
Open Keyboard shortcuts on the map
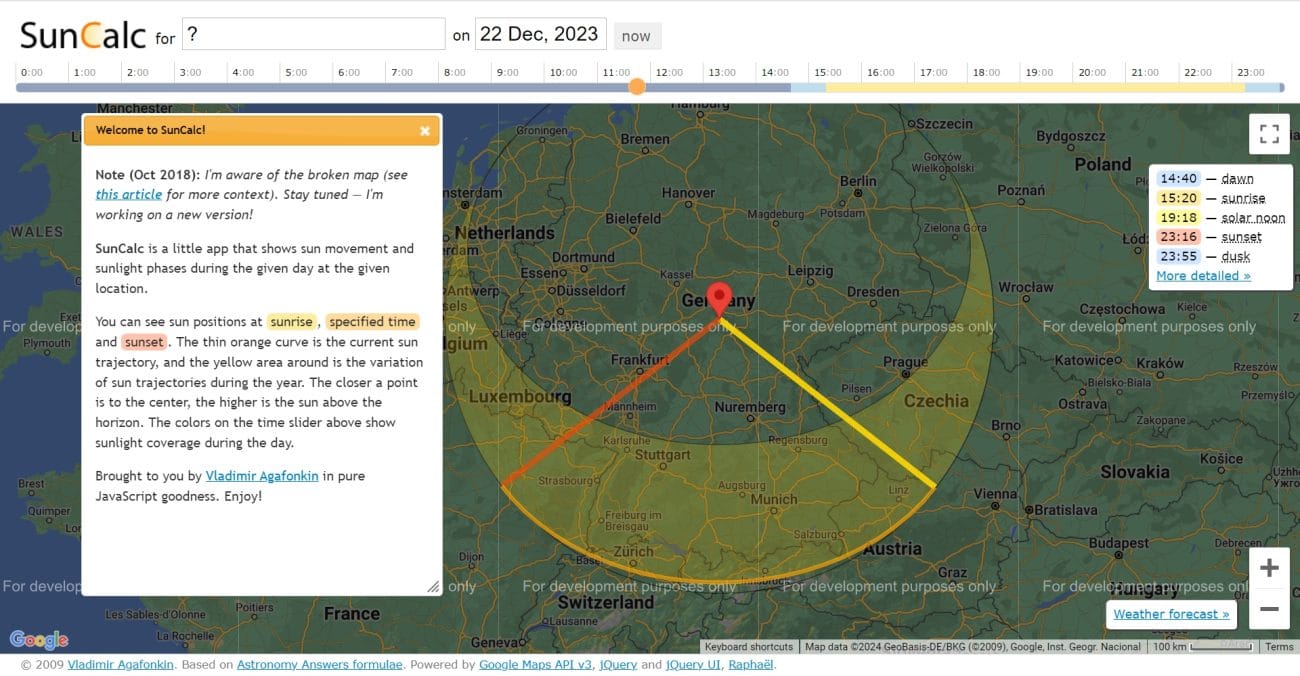coord(749,647)
